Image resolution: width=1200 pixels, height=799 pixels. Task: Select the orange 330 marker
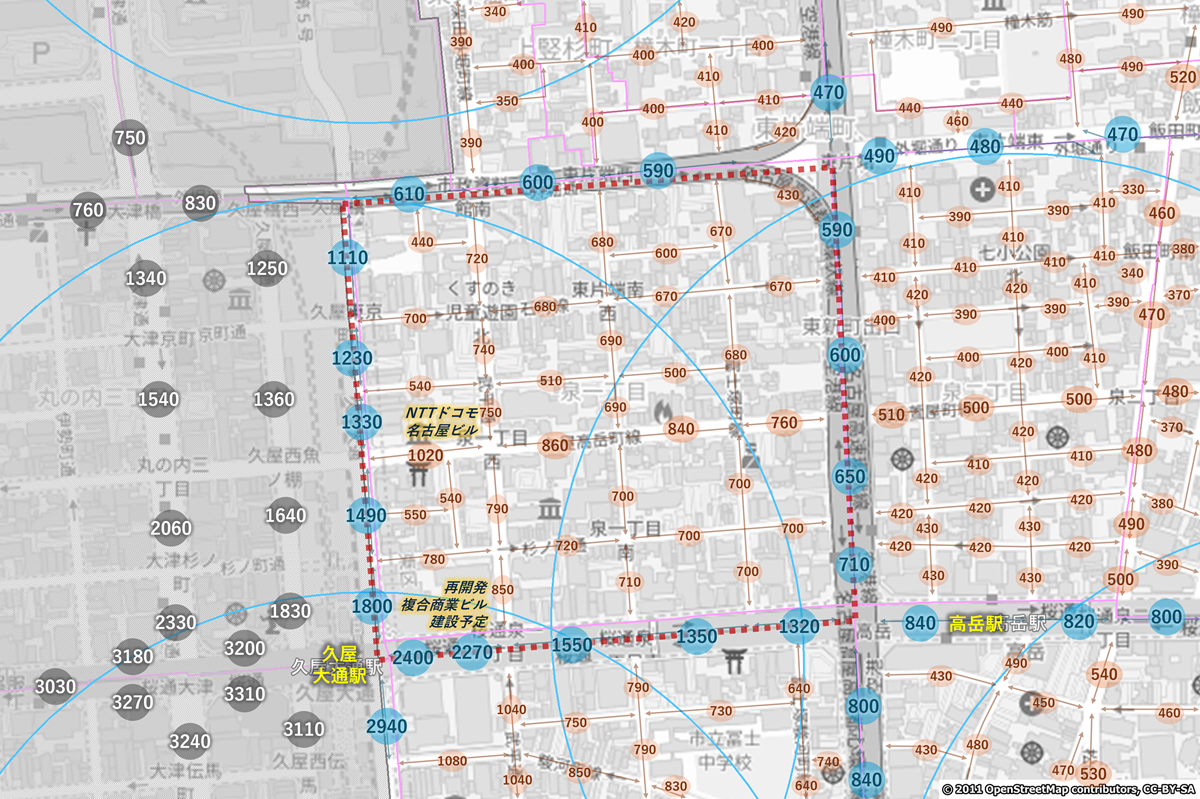[1133, 189]
